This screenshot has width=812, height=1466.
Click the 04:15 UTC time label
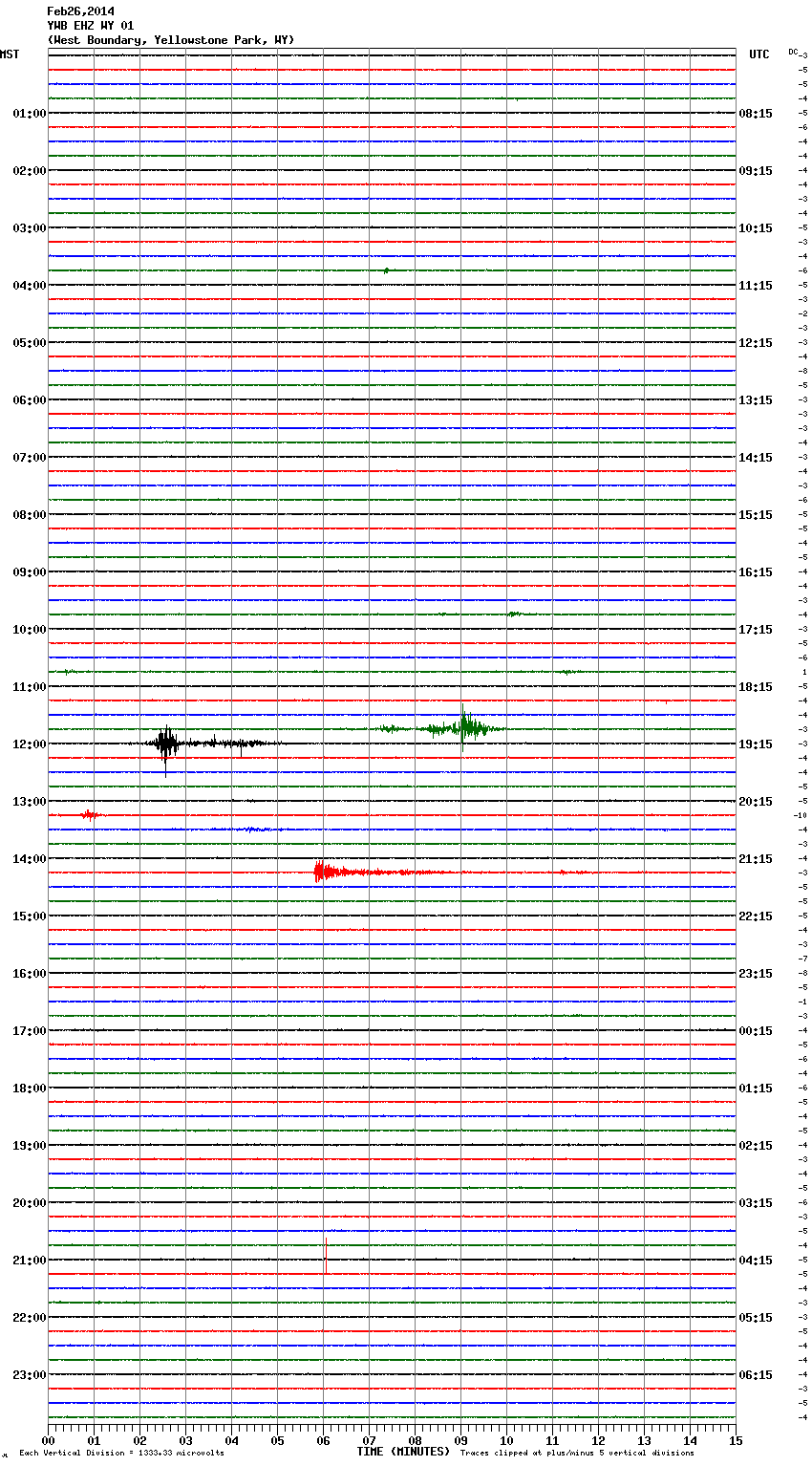[x=756, y=1261]
